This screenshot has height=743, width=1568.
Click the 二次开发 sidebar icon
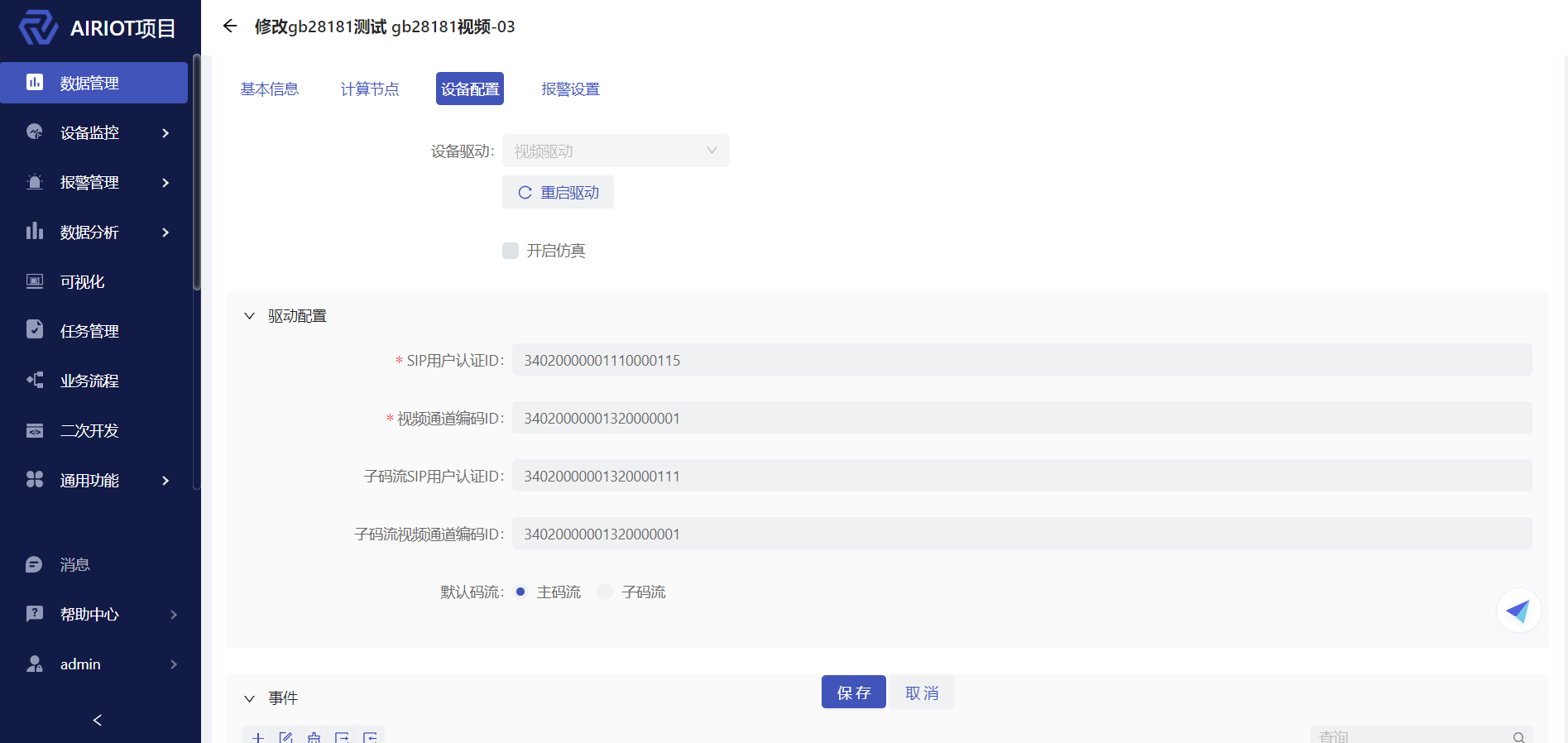[35, 429]
